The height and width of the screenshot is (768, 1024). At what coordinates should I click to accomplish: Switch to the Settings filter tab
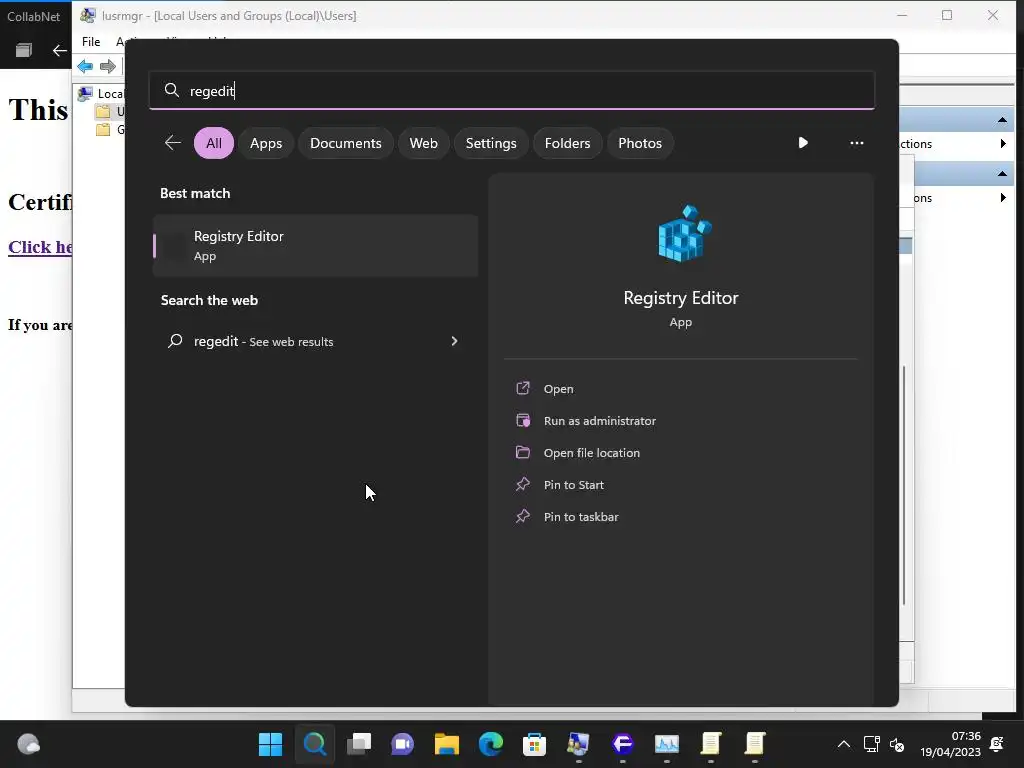click(491, 143)
